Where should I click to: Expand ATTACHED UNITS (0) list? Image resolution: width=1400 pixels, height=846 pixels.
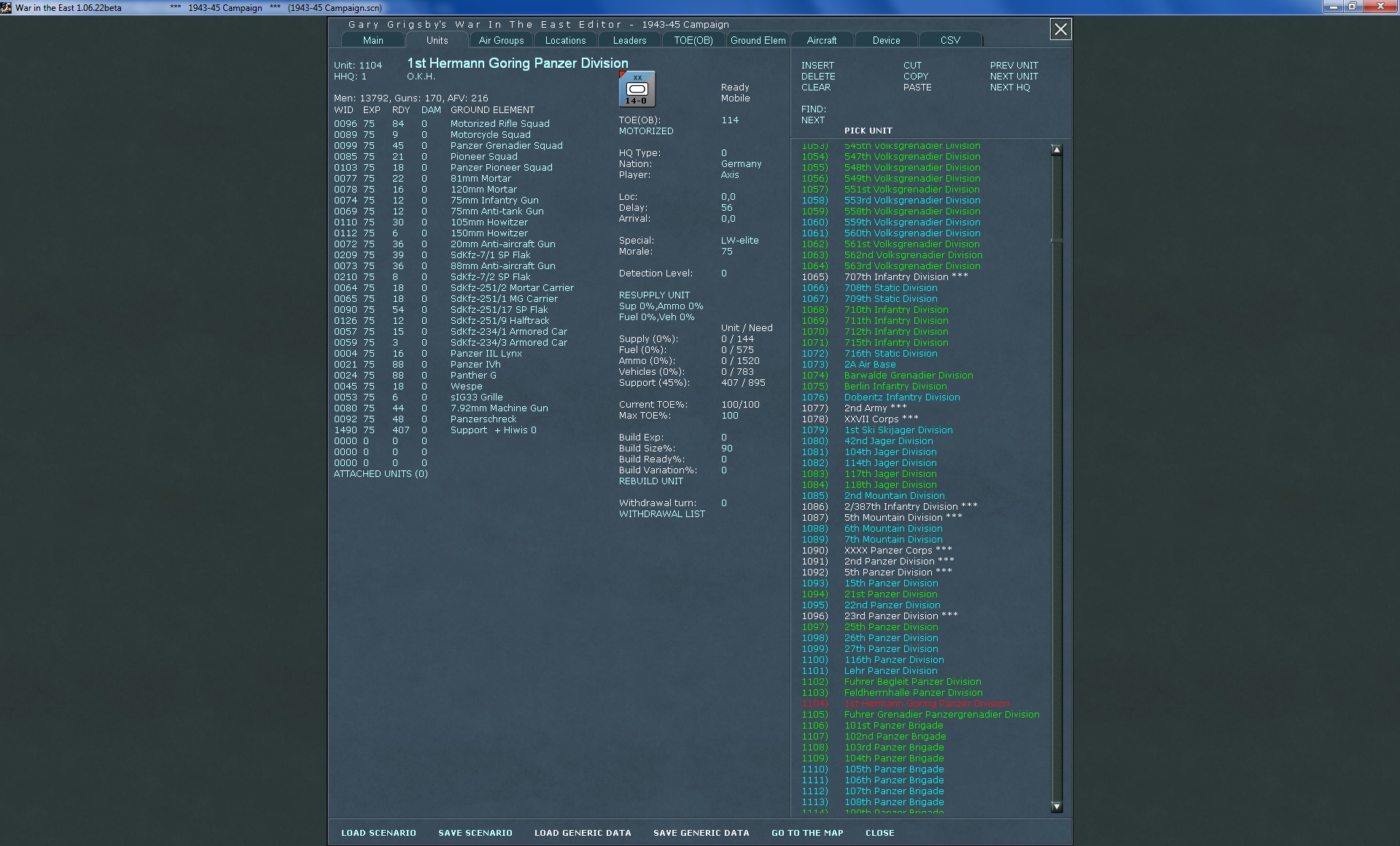pos(381,474)
